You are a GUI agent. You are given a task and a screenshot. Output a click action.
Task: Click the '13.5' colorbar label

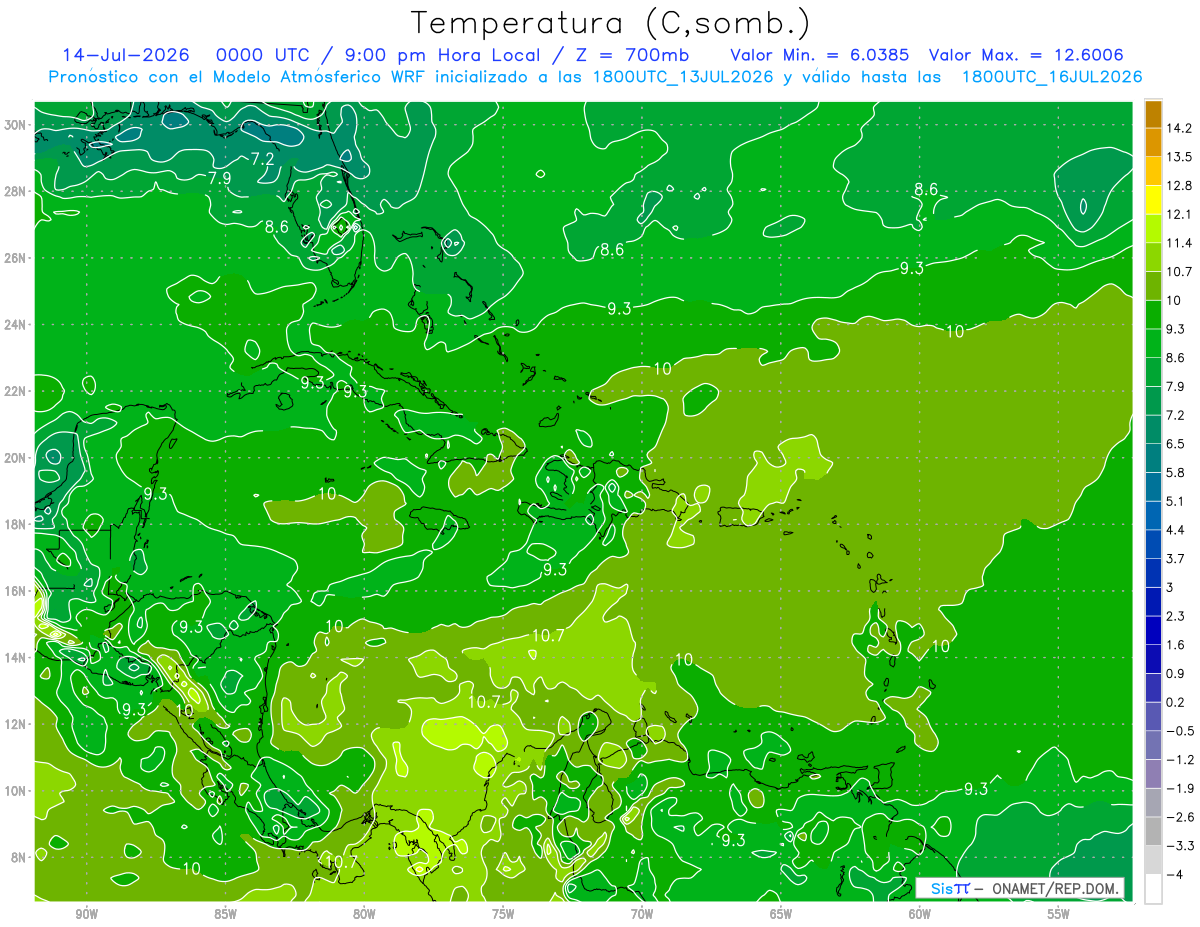click(x=1179, y=157)
